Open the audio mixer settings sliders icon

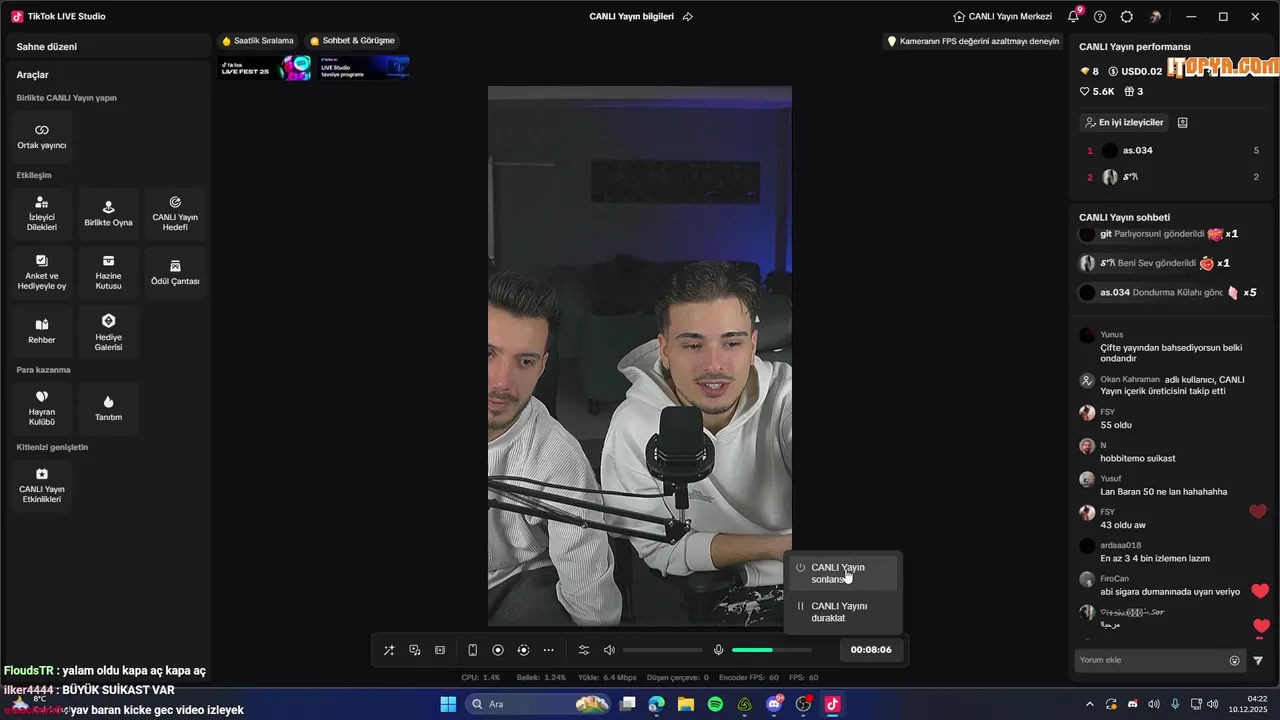[584, 650]
